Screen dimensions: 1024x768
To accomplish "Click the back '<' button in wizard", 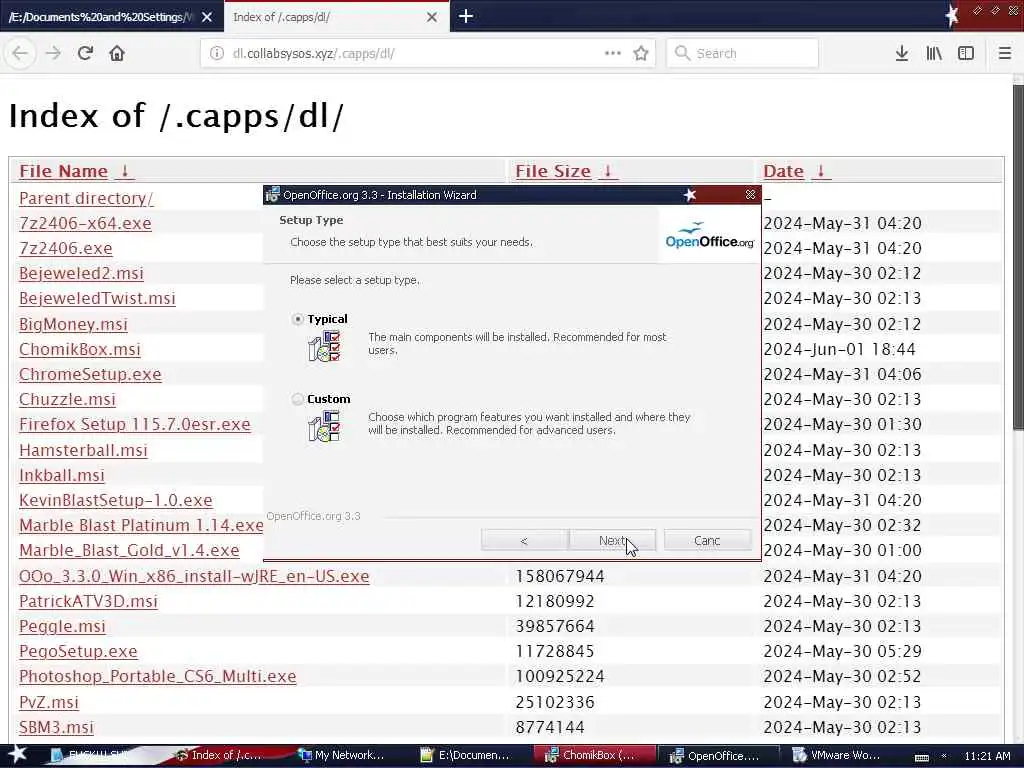I will (x=524, y=540).
